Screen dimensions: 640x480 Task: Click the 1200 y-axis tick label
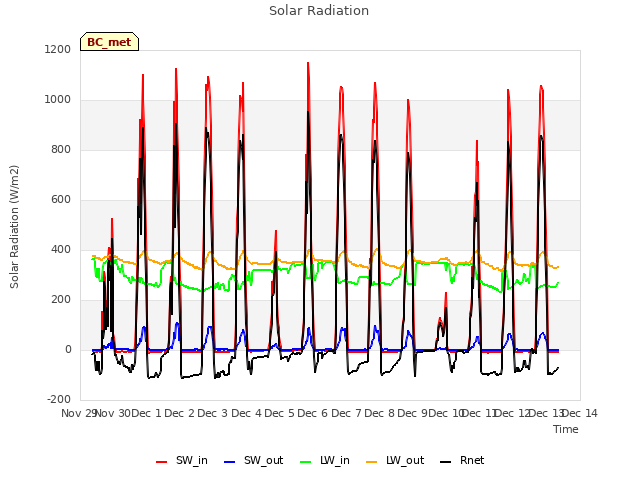[58, 49]
